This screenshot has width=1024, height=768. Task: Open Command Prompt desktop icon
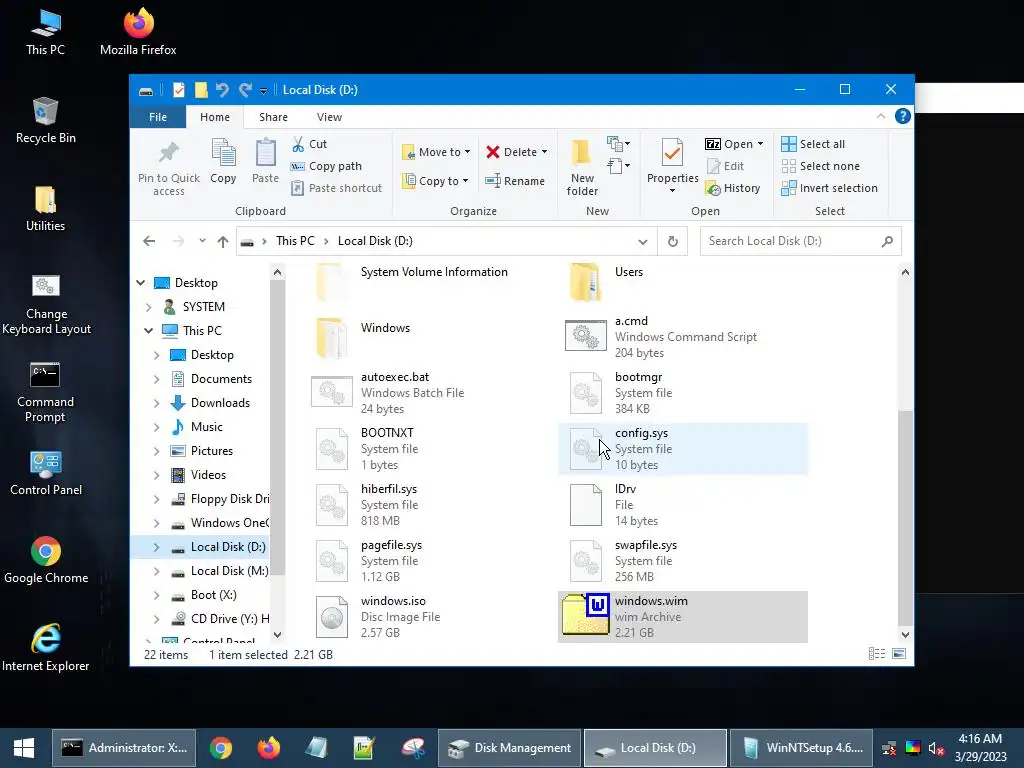tap(45, 392)
